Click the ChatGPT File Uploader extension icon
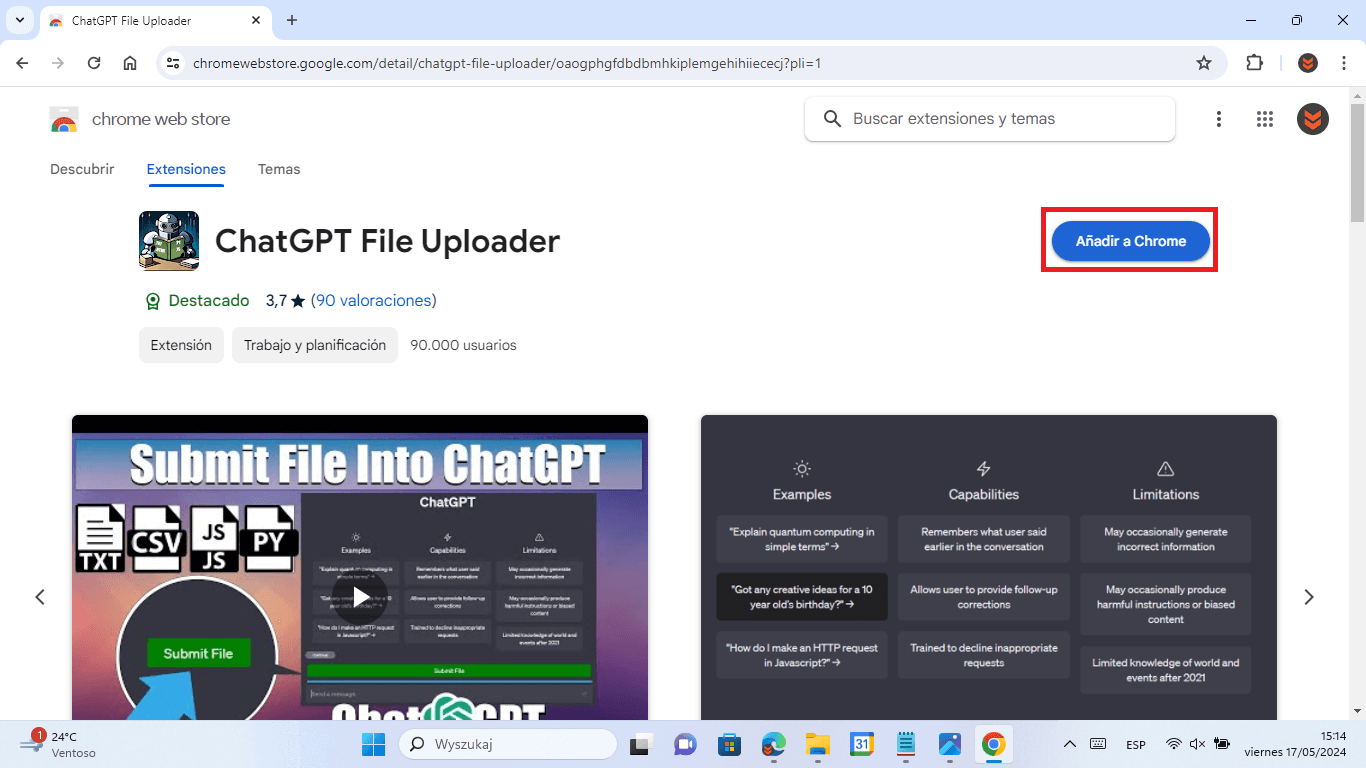This screenshot has height=768, width=1366. click(169, 241)
